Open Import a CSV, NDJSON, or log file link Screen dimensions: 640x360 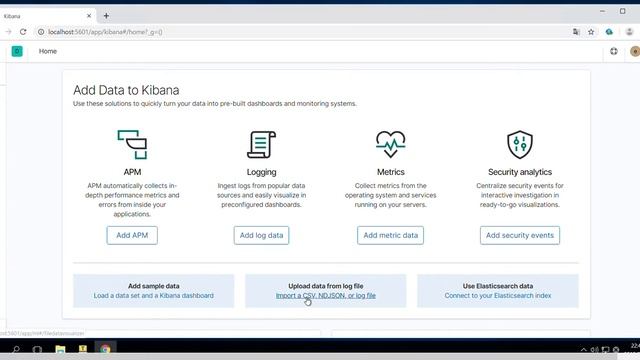[x=326, y=296]
